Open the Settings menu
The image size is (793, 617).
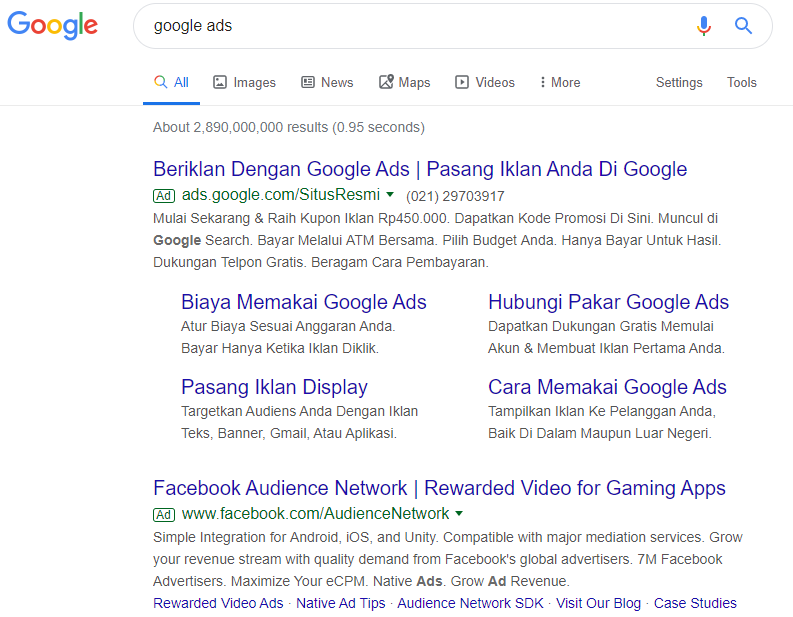pyautogui.click(x=679, y=82)
